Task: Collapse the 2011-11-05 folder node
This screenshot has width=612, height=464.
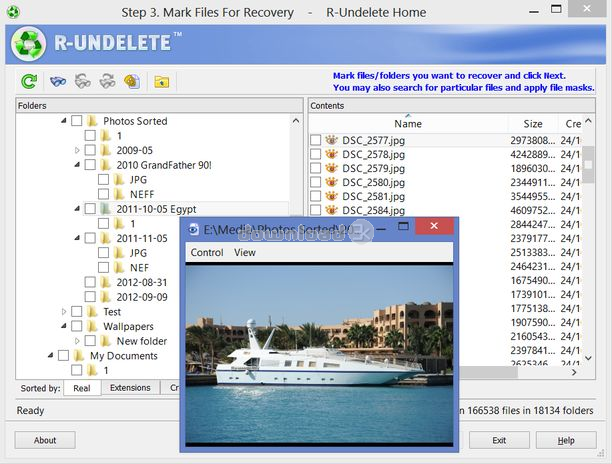Action: click(x=77, y=238)
